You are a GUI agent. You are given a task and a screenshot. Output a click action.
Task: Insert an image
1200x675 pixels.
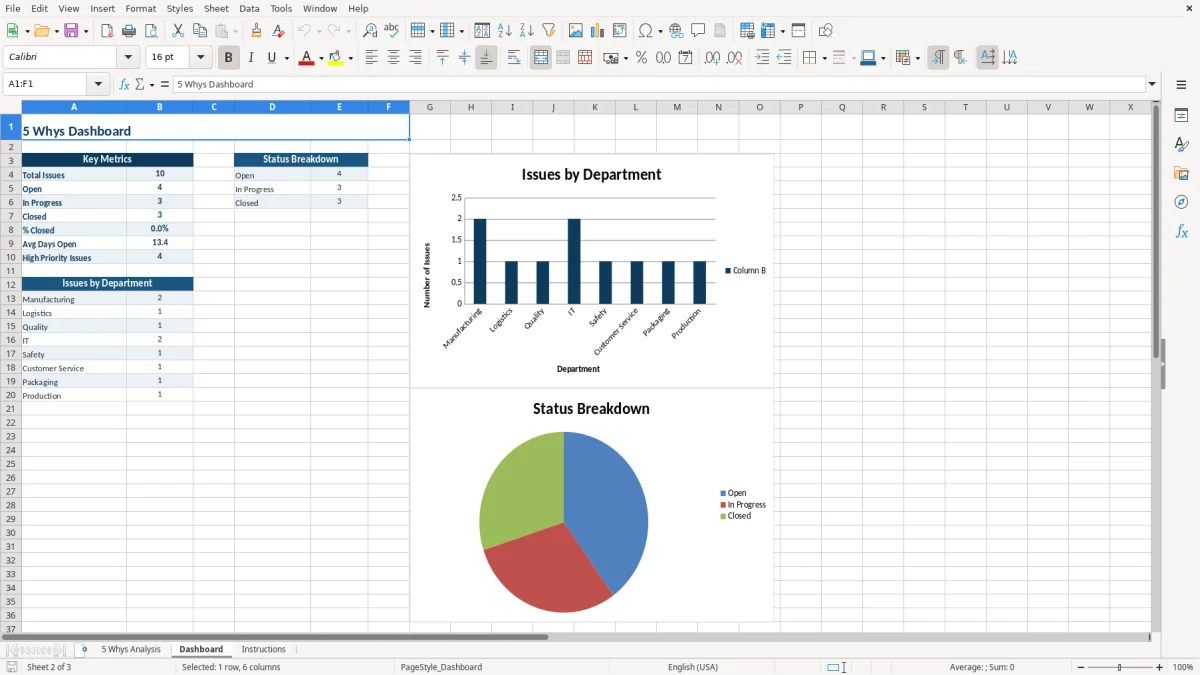(x=576, y=31)
